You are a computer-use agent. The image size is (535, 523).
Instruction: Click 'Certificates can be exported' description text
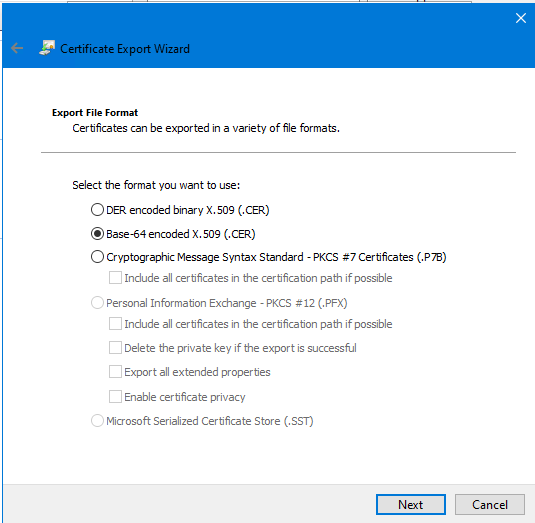click(206, 128)
